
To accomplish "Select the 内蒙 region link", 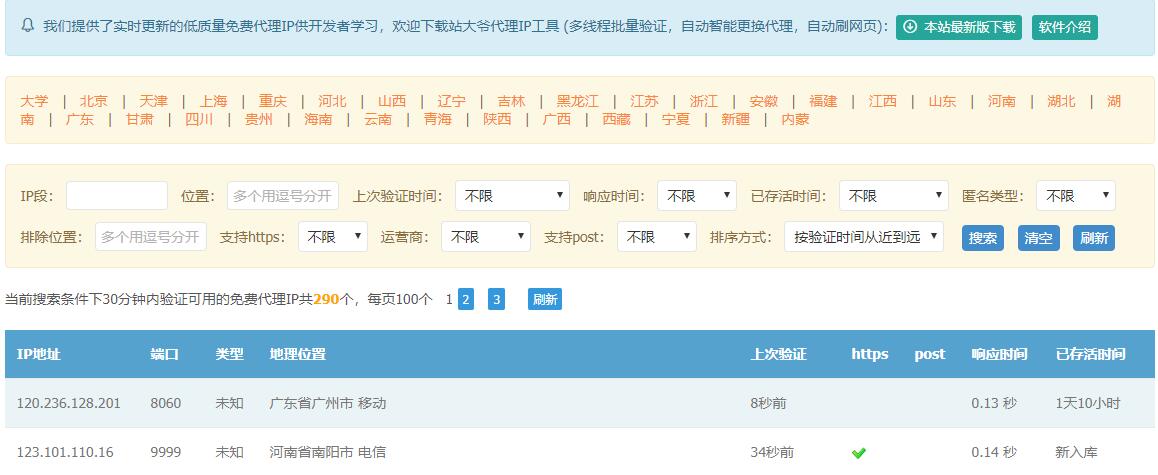I will click(x=795, y=119).
